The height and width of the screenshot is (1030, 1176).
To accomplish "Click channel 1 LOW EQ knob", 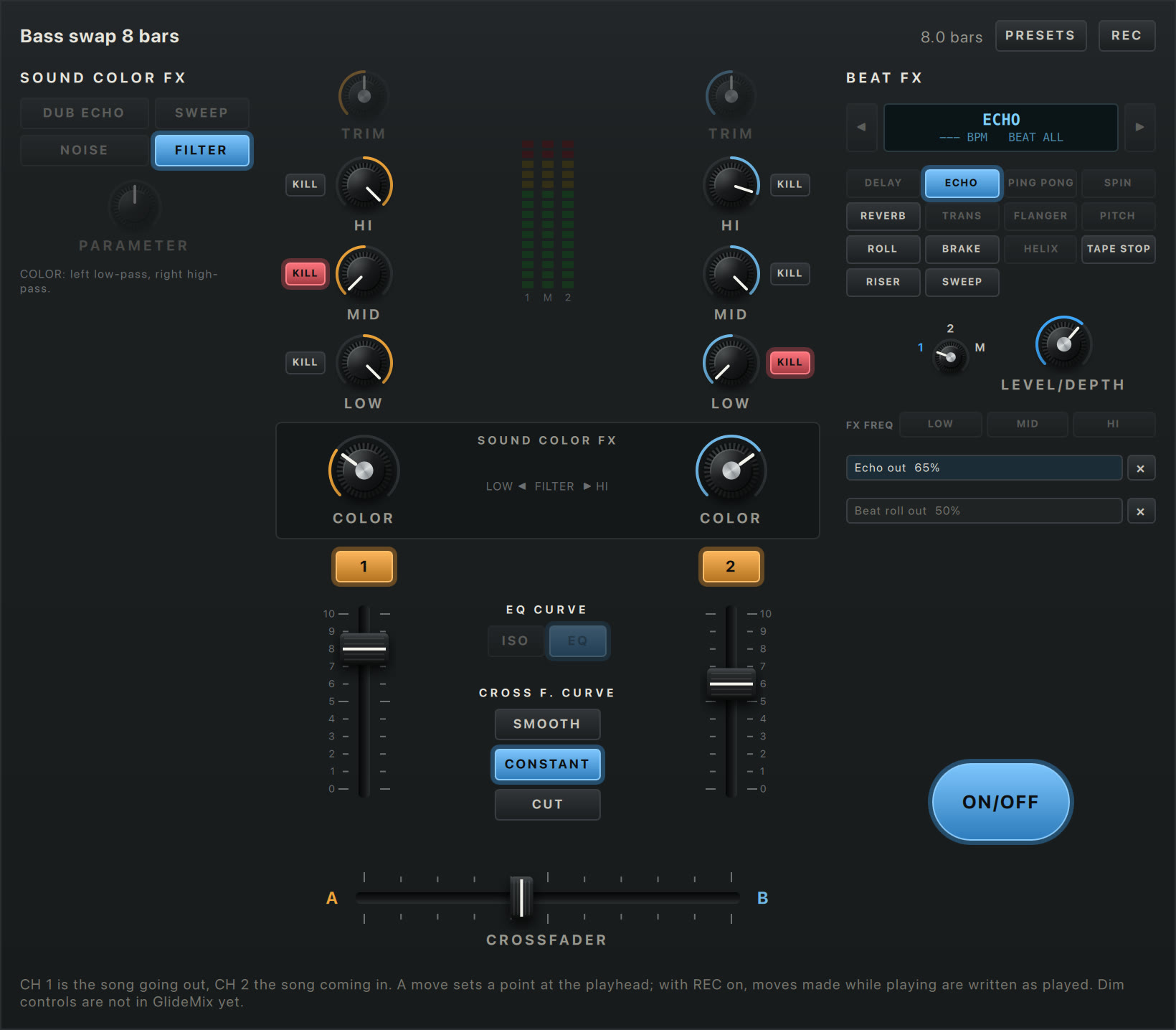I will [x=364, y=362].
